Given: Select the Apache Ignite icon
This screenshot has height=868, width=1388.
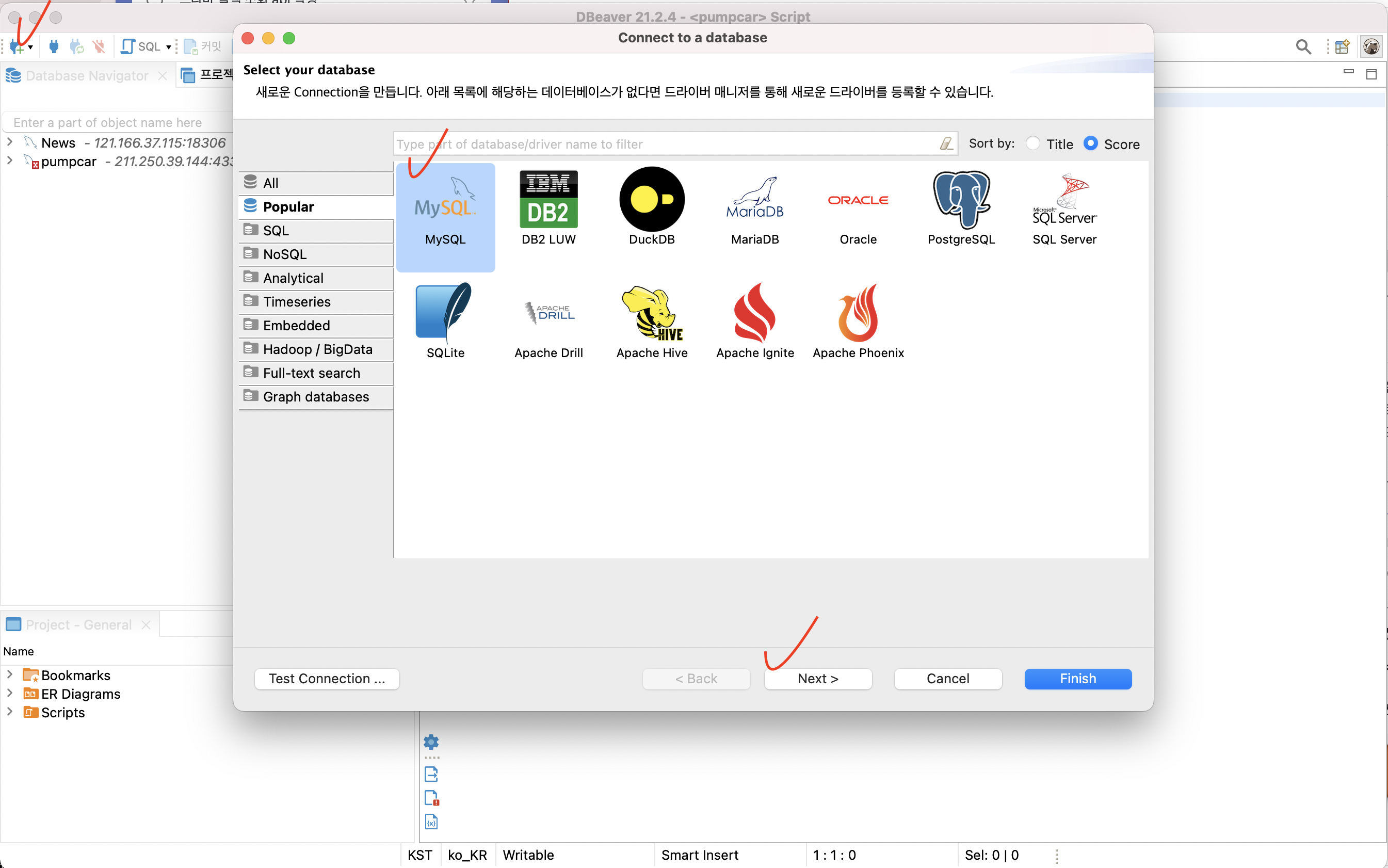Looking at the screenshot, I should [755, 322].
